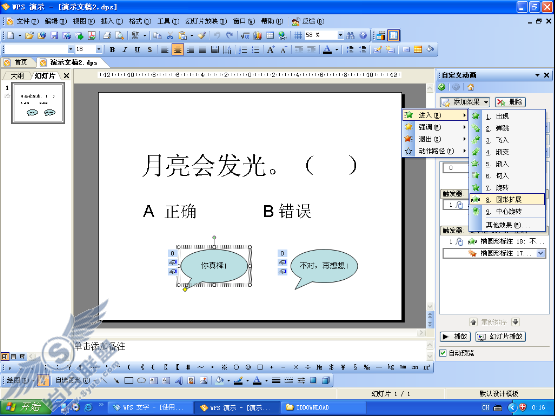Image resolution: width=555 pixels, height=416 pixels.
Task: Expand the Emphasis effects submenu
Action: tap(435, 127)
